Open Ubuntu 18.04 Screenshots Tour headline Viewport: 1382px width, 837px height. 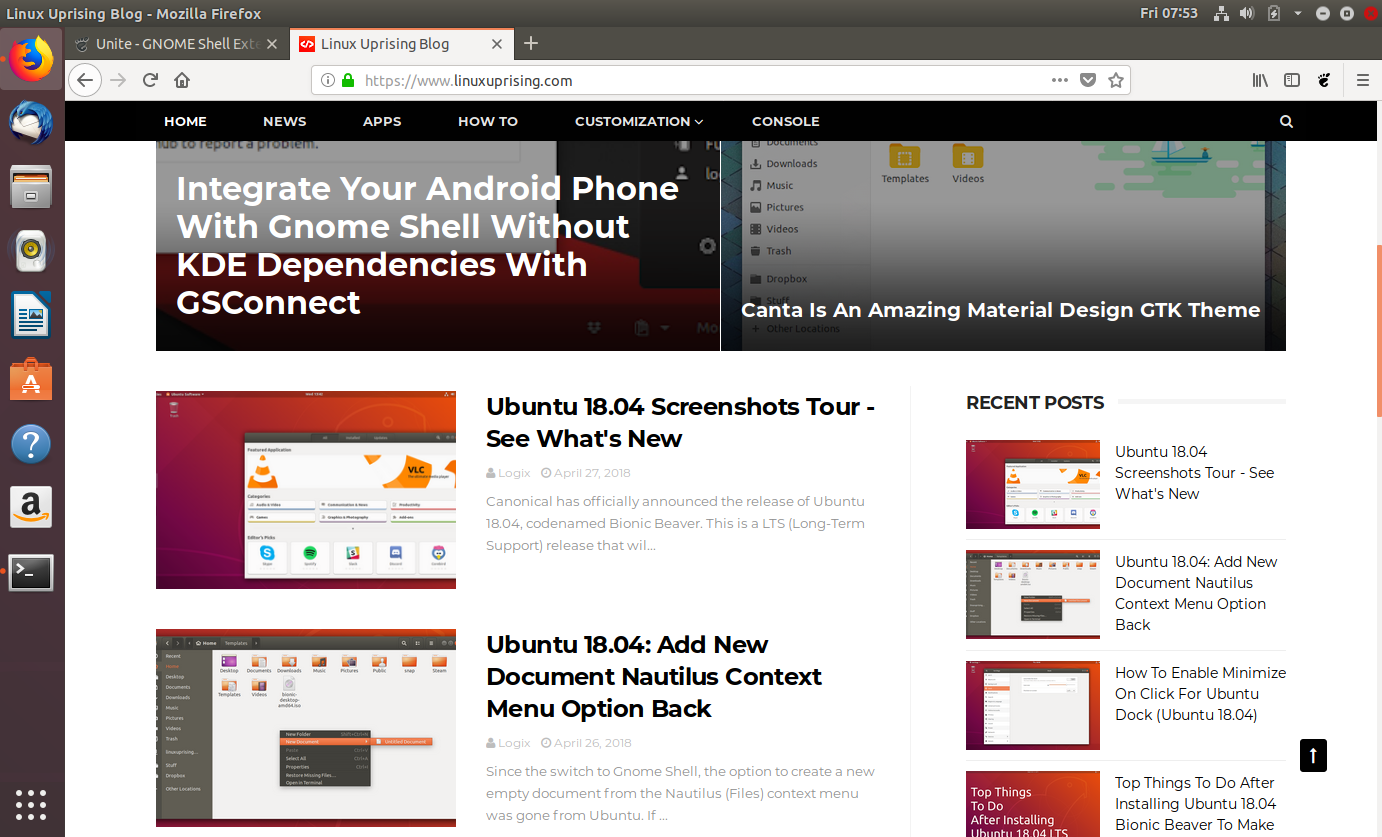[x=681, y=422]
